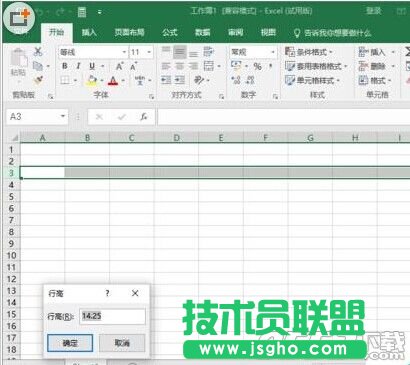Decrease font size with the smaller A
This screenshot has width=410, height=365.
tap(133, 66)
